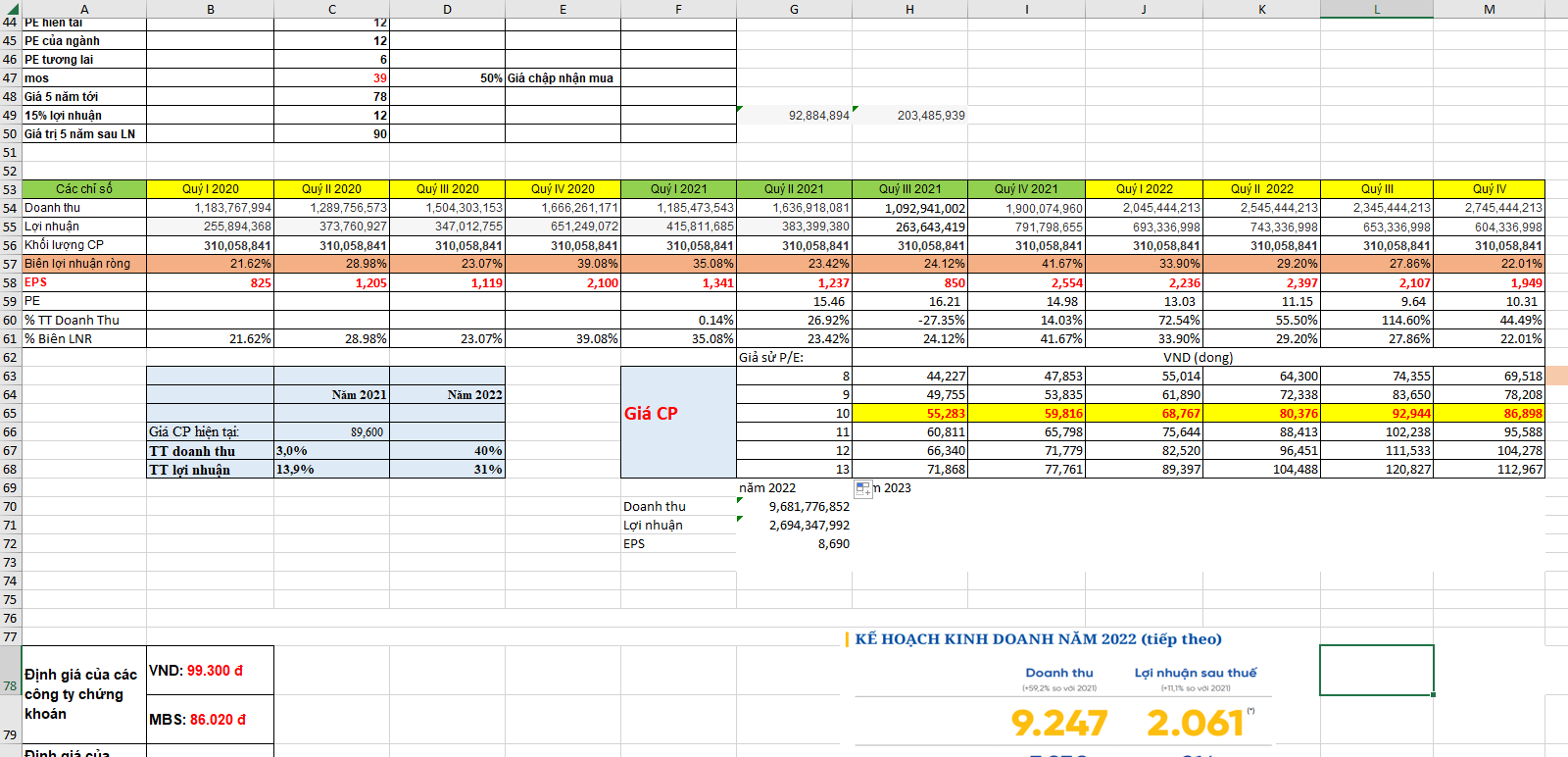1568x757 pixels.
Task: Select column L header
Action: click(1376, 9)
